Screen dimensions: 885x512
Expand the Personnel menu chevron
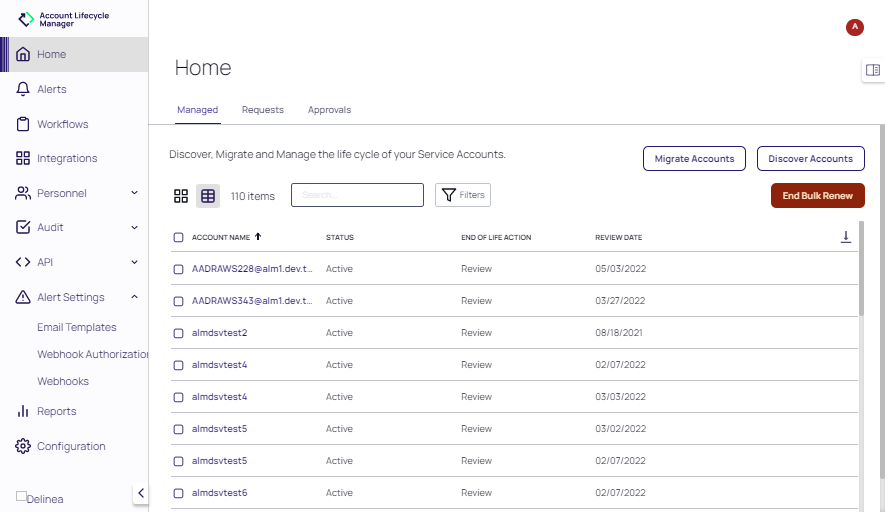[134, 193]
